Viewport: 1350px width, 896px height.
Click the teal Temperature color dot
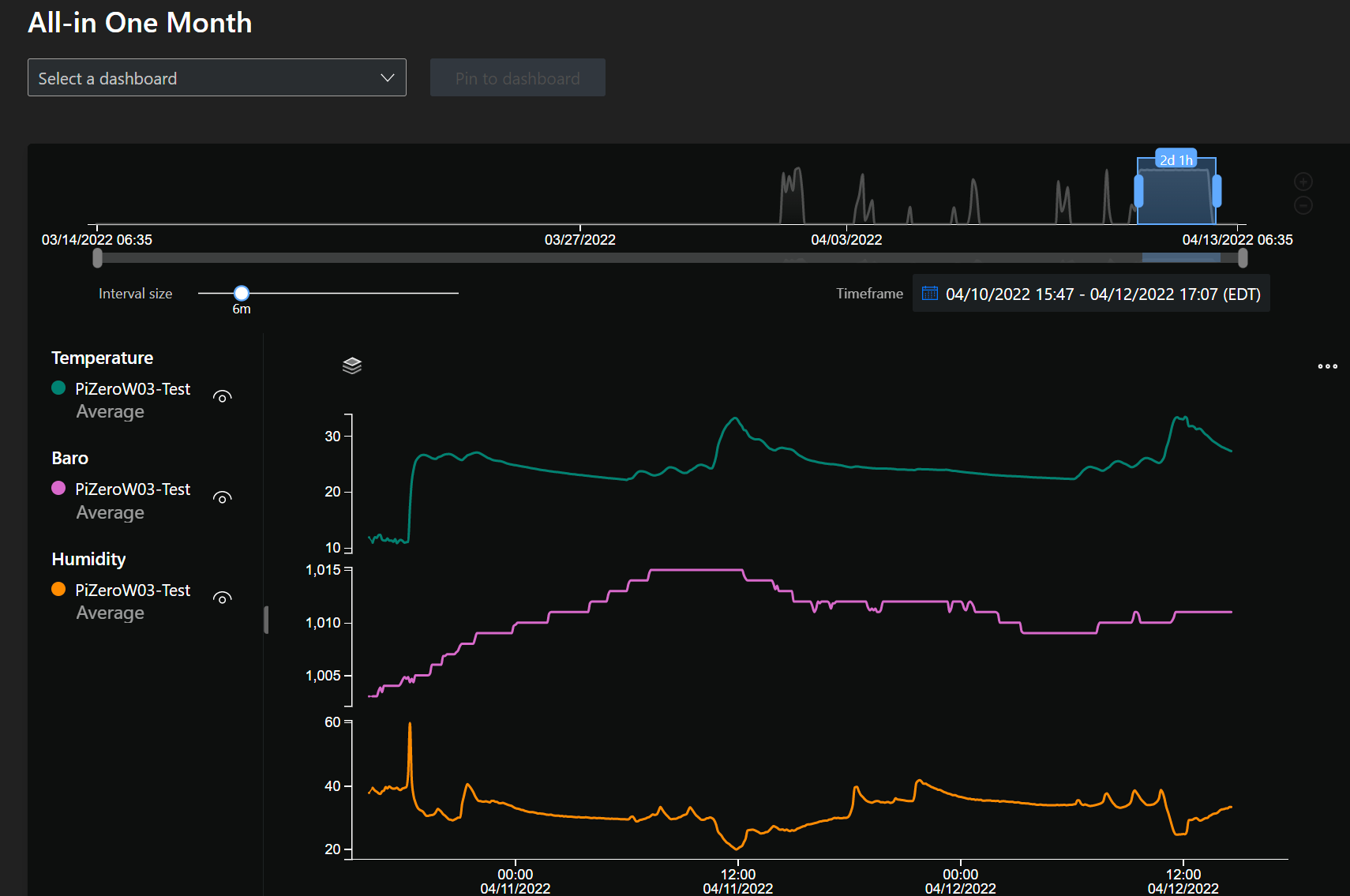click(58, 388)
